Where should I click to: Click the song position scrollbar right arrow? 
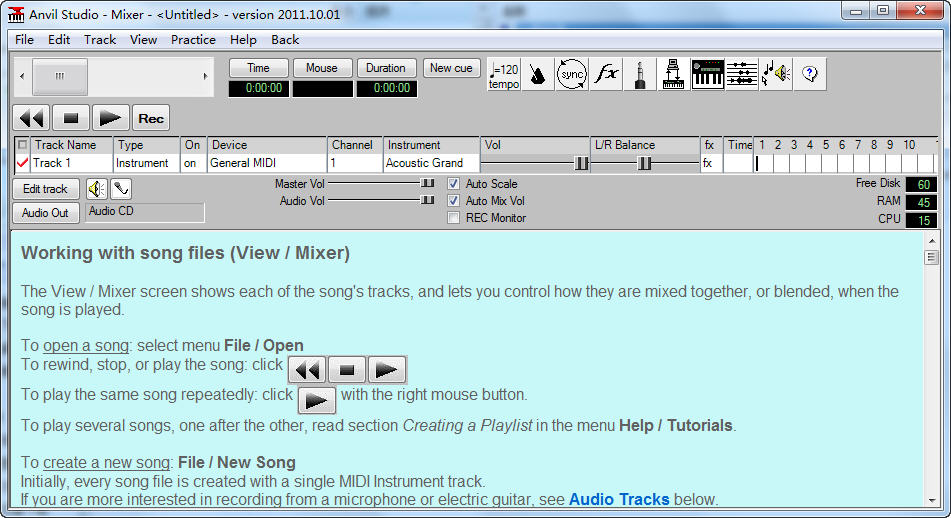click(206, 76)
